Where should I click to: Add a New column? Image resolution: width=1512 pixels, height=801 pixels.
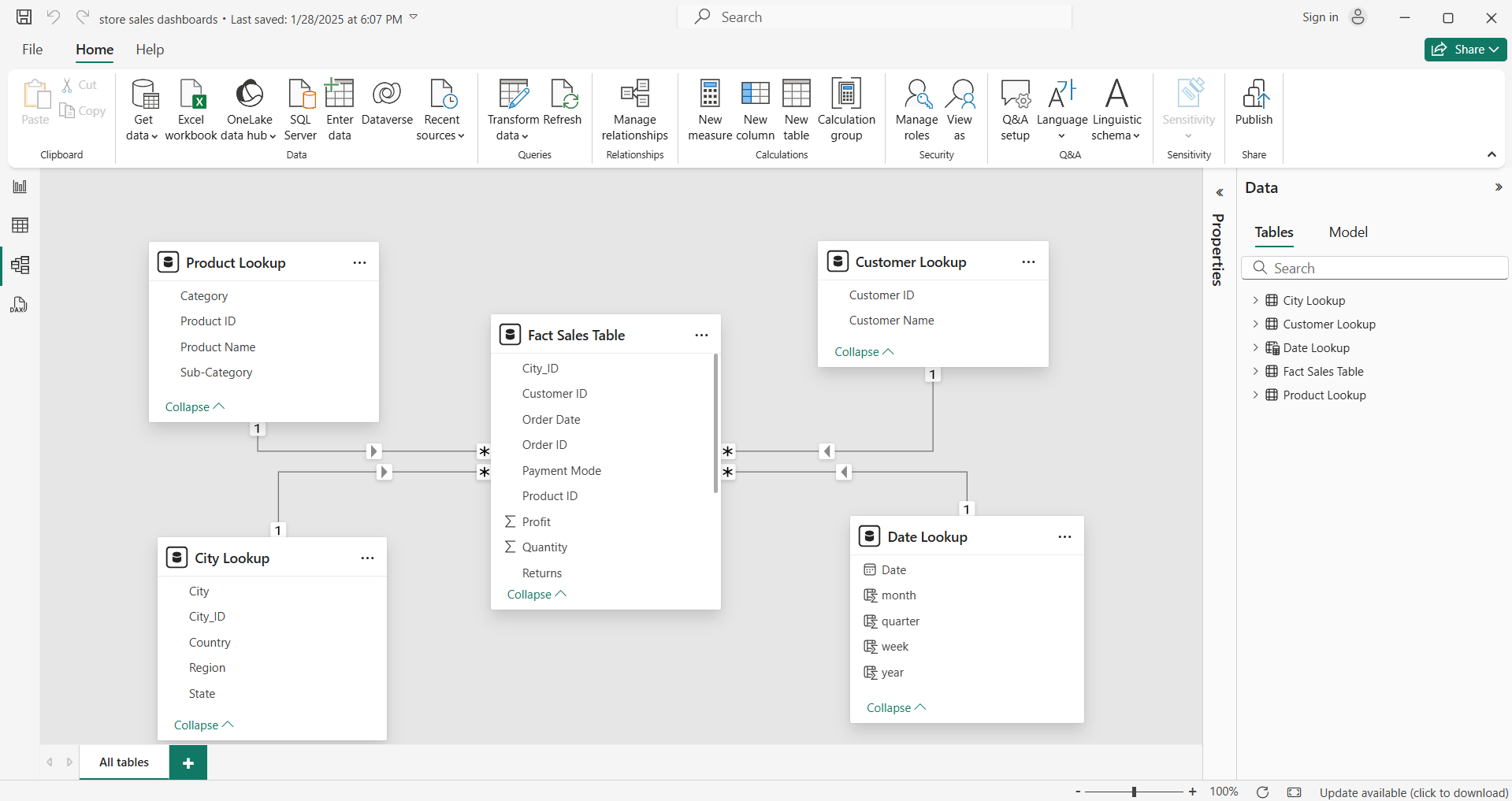[x=756, y=109]
